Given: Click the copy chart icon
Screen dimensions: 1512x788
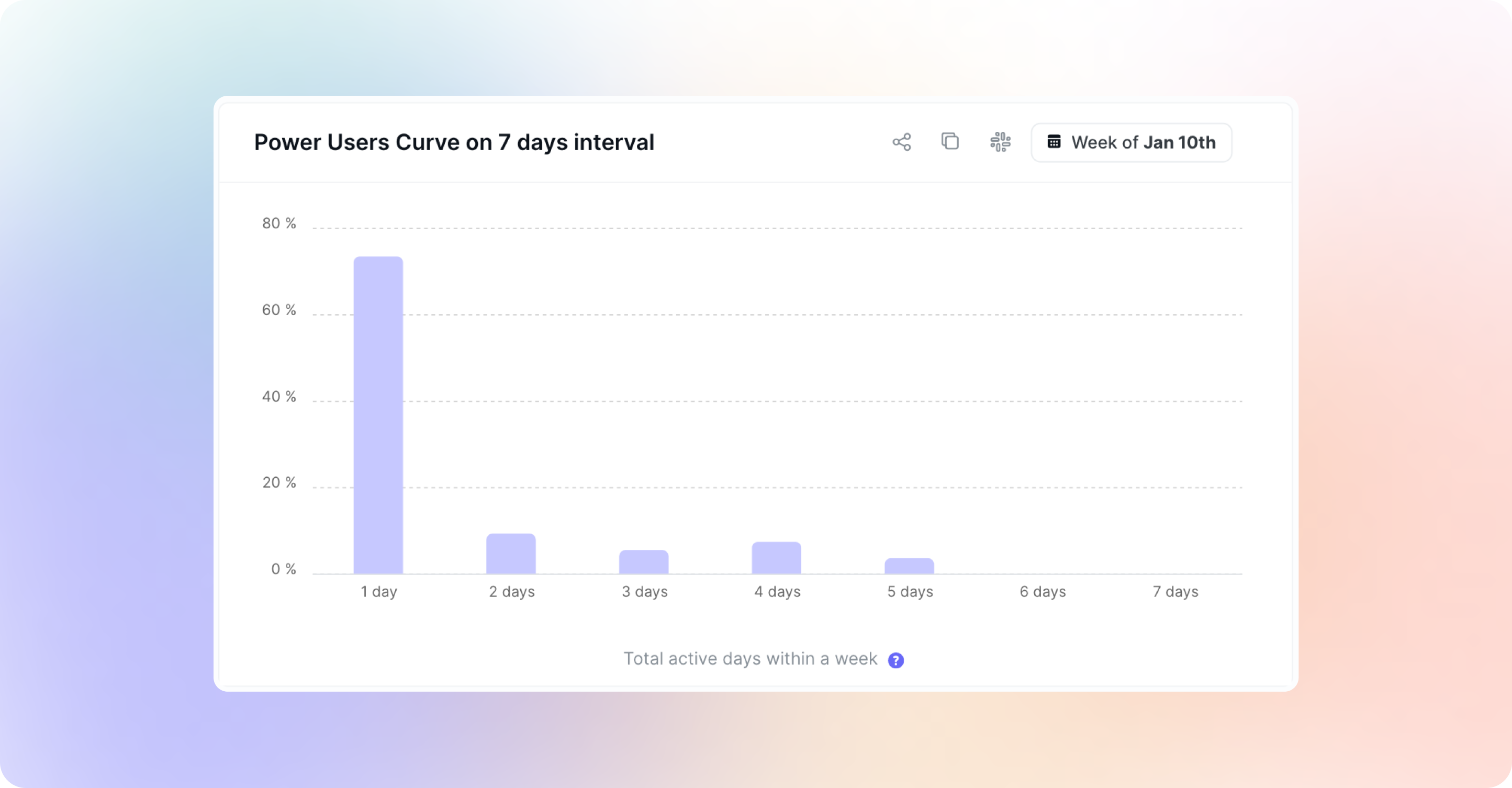Looking at the screenshot, I should click(x=950, y=141).
